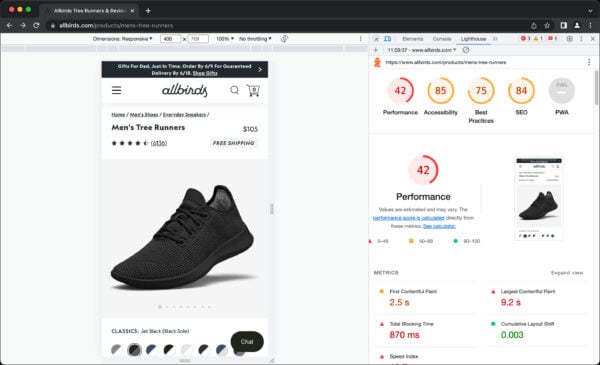Bookmark the page with the star icon
The height and width of the screenshot is (365, 600).
(x=547, y=25)
